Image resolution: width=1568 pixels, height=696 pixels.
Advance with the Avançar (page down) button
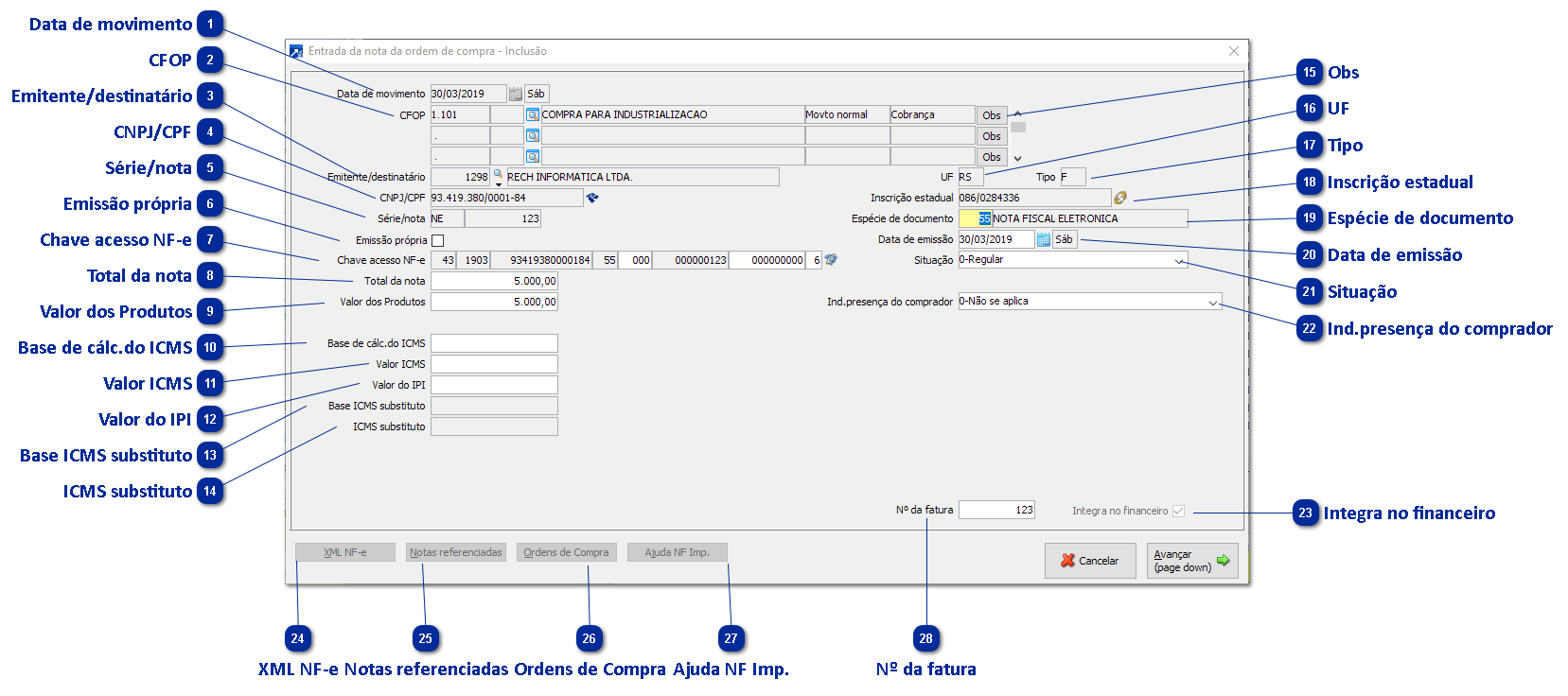pyautogui.click(x=1192, y=561)
